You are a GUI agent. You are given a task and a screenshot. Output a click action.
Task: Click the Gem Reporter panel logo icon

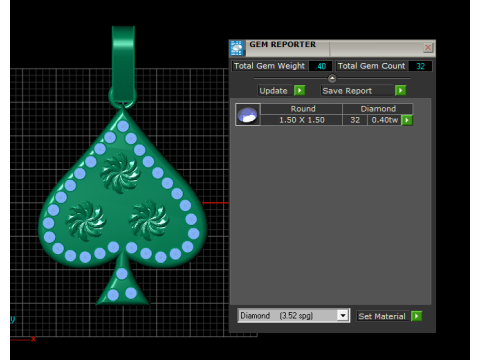click(x=237, y=48)
